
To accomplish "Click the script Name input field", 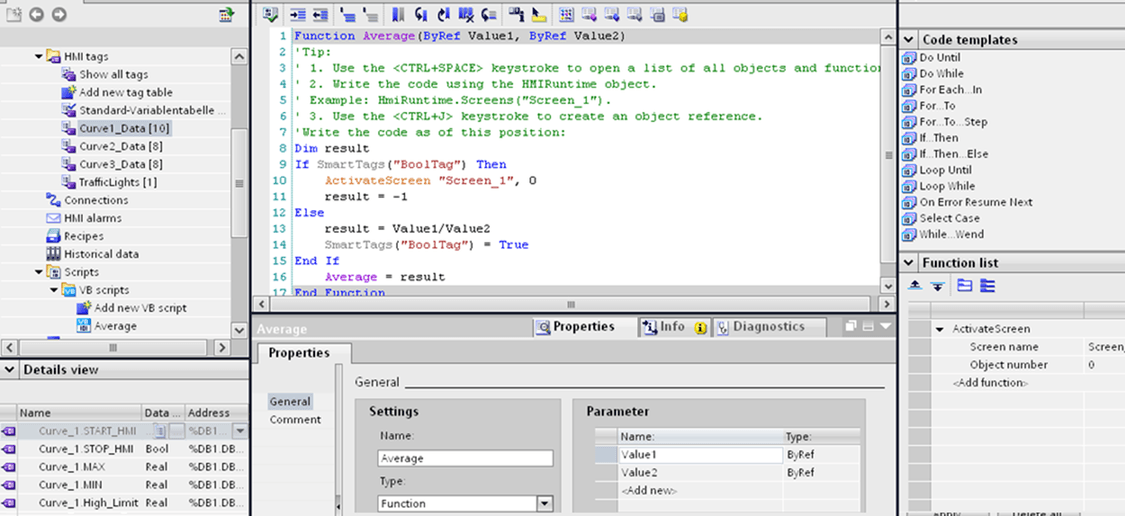I will (465, 458).
